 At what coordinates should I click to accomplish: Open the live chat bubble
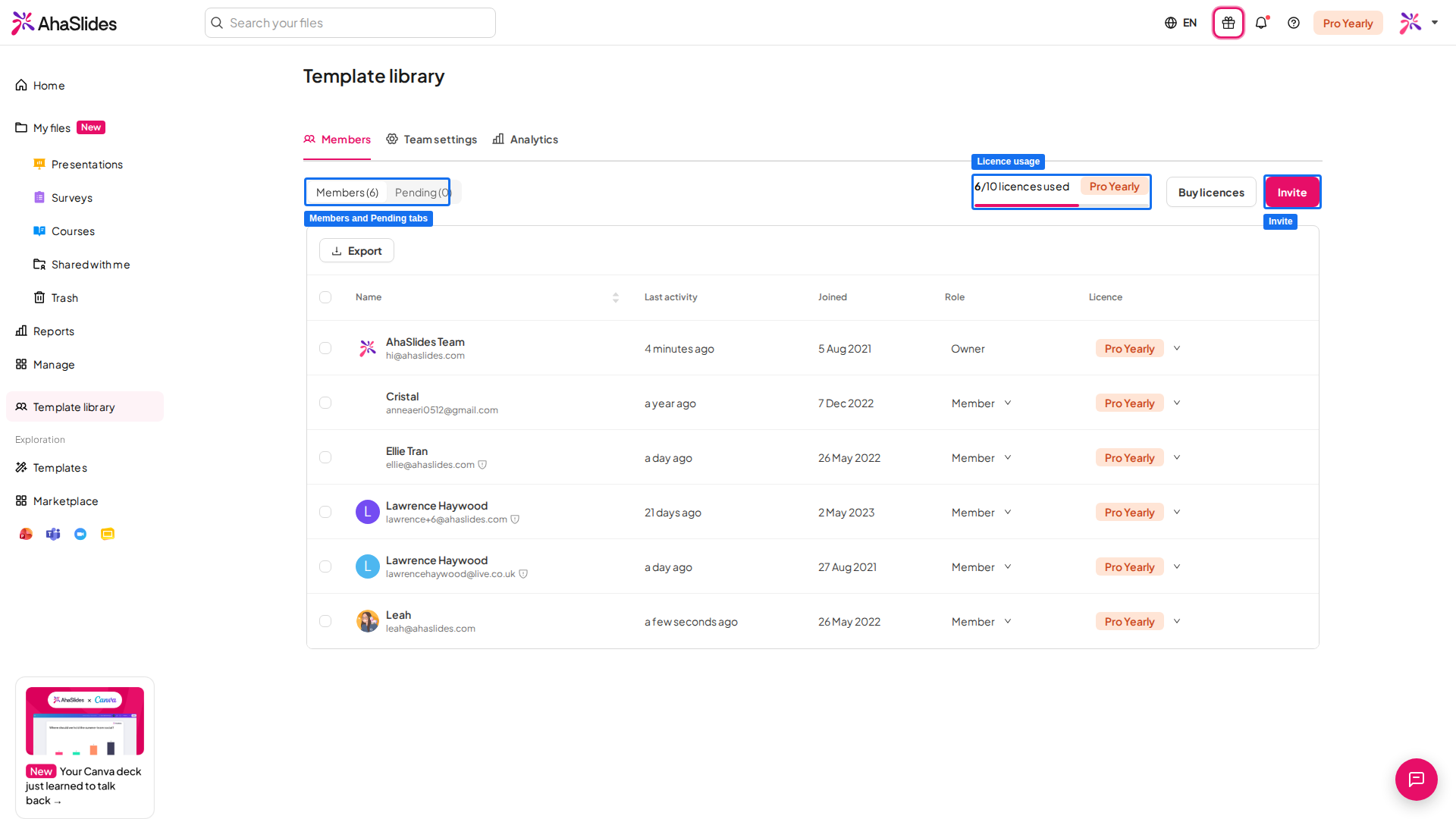click(1417, 780)
